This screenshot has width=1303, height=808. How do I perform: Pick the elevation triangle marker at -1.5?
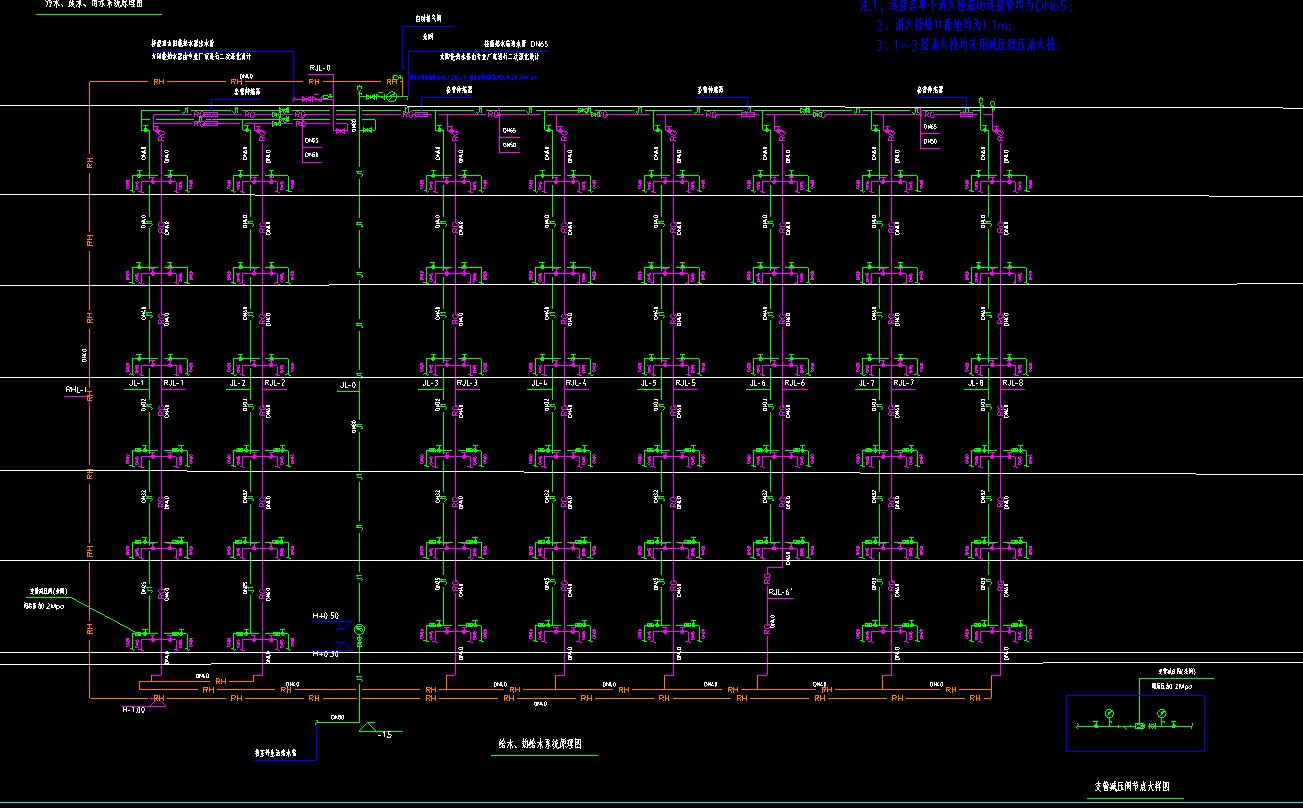pyautogui.click(x=368, y=726)
